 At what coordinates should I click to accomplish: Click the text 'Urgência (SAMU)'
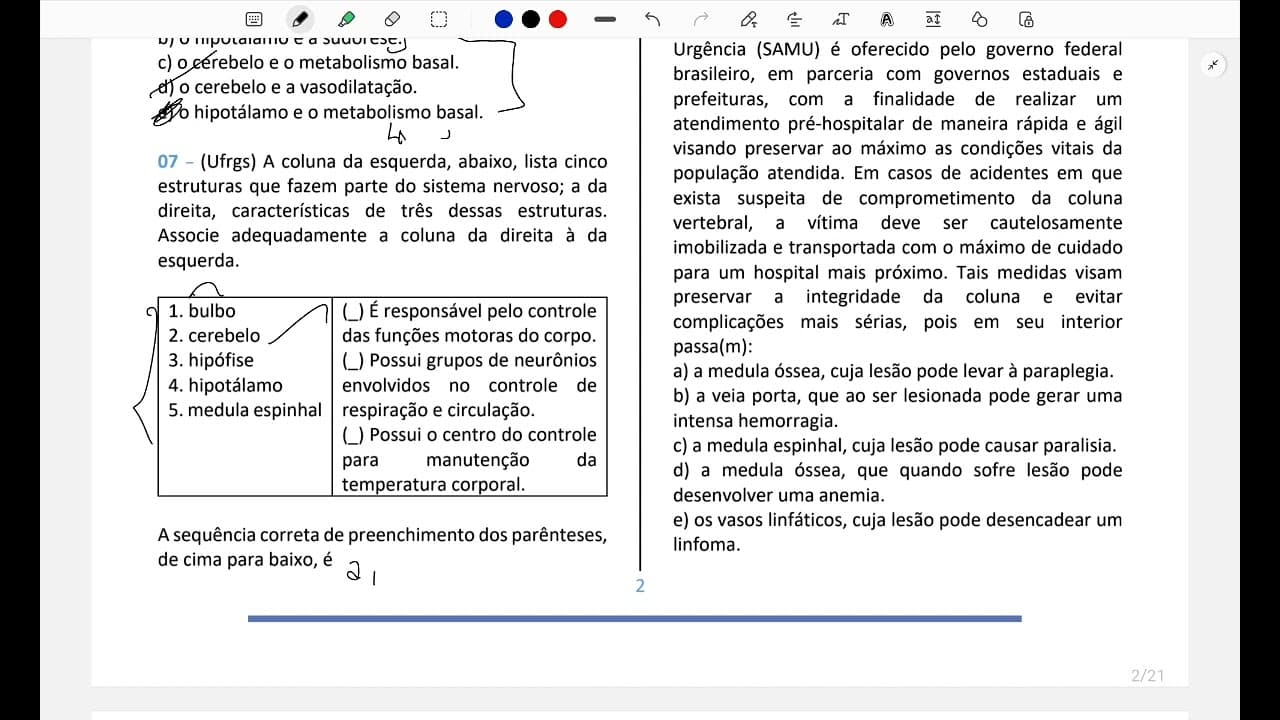pyautogui.click(x=748, y=50)
